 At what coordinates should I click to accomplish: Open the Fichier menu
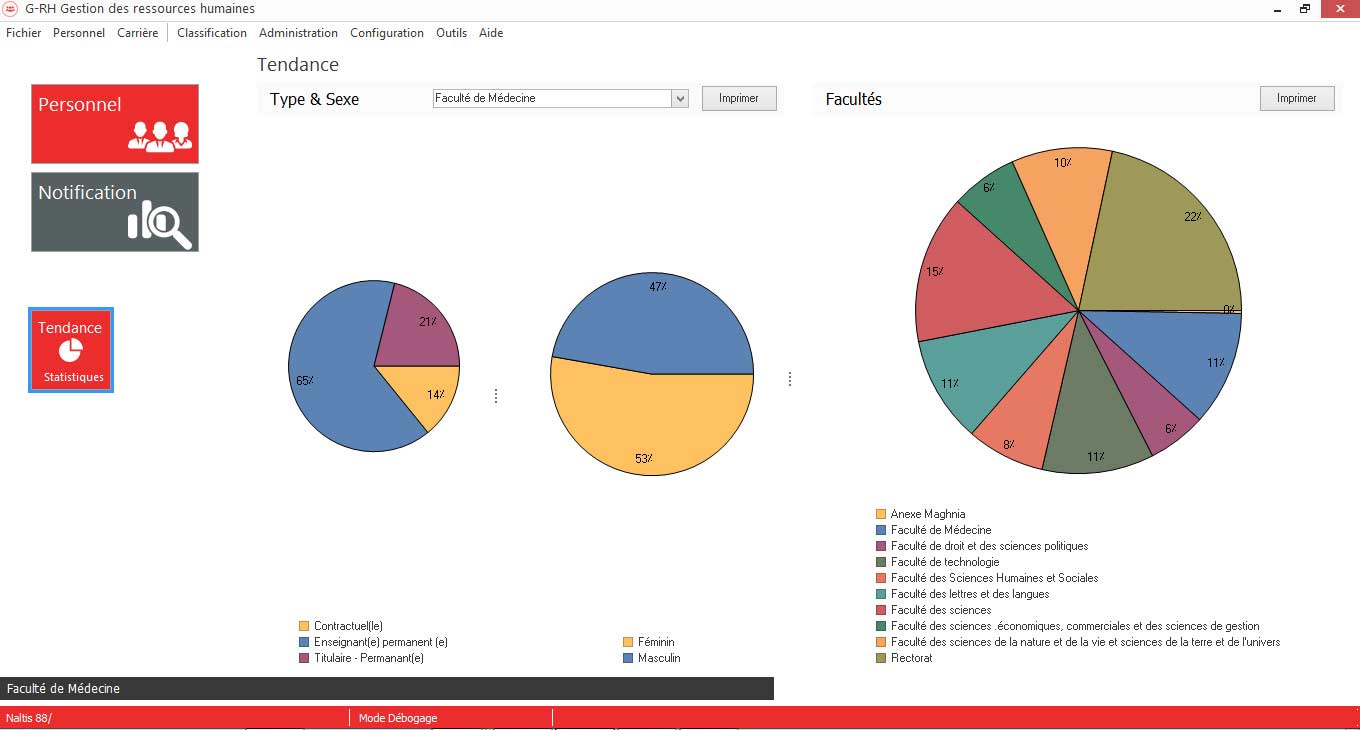coord(24,33)
